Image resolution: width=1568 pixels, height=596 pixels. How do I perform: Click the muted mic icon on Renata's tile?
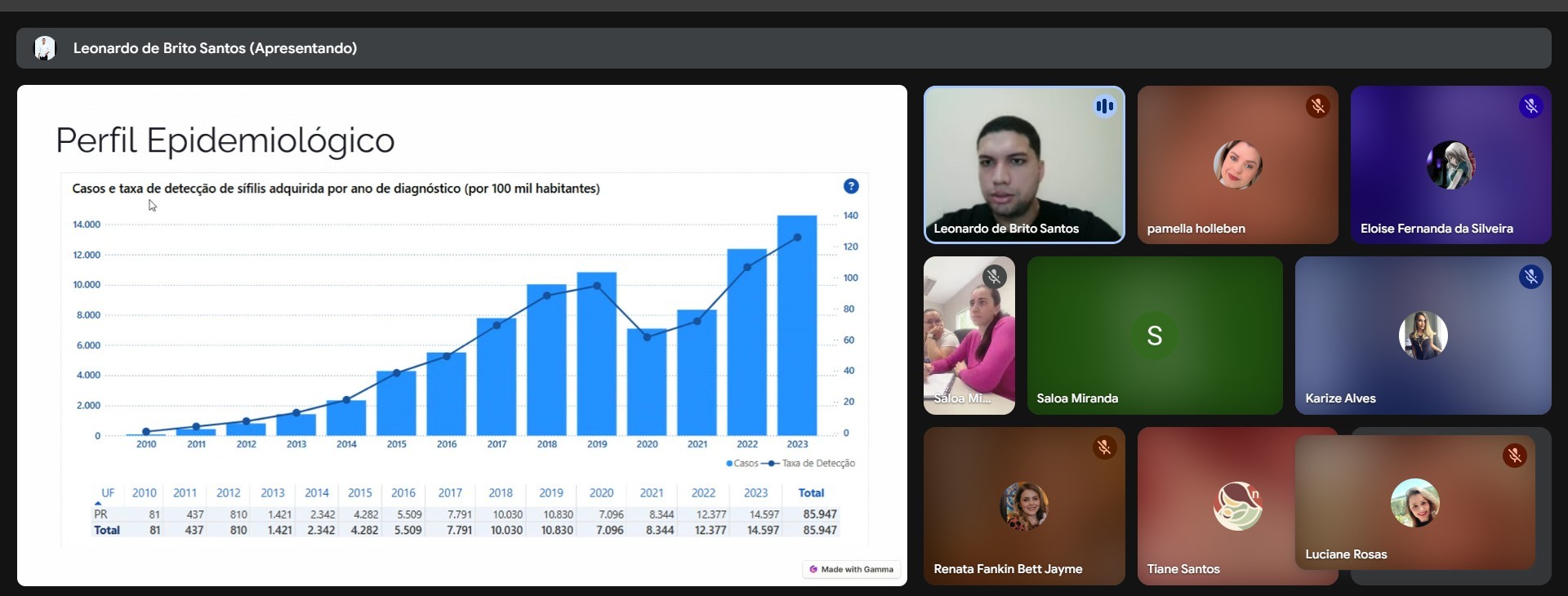point(1104,447)
